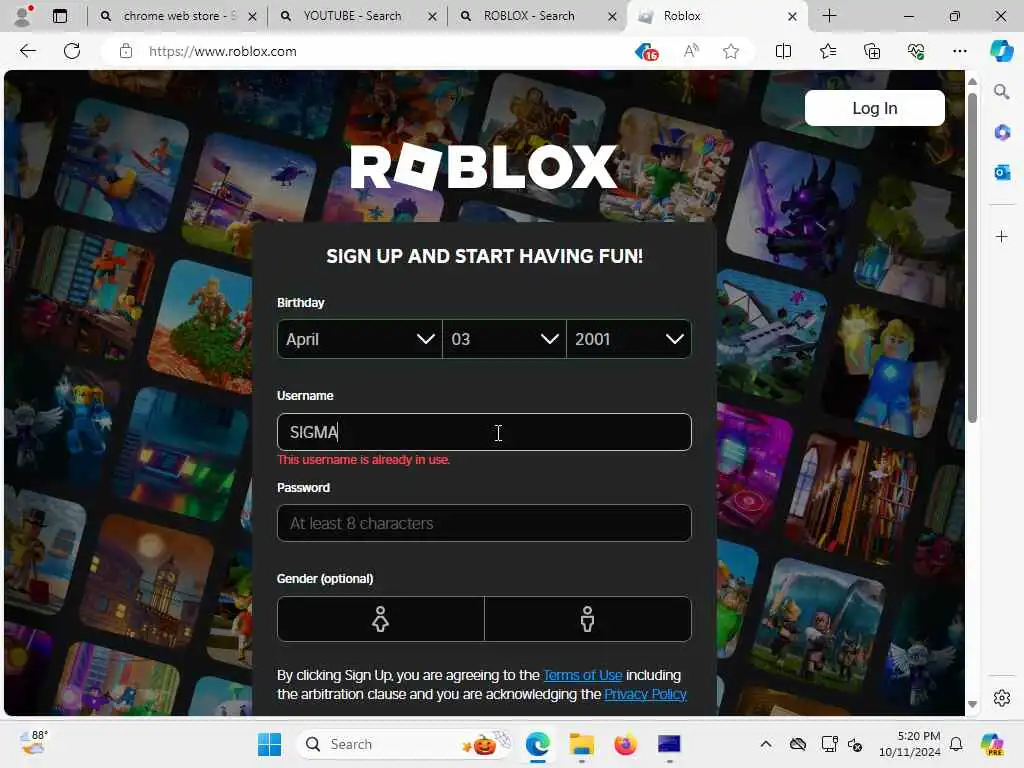This screenshot has width=1024, height=768.
Task: Add sidebar app plus icon
Action: click(x=1002, y=236)
